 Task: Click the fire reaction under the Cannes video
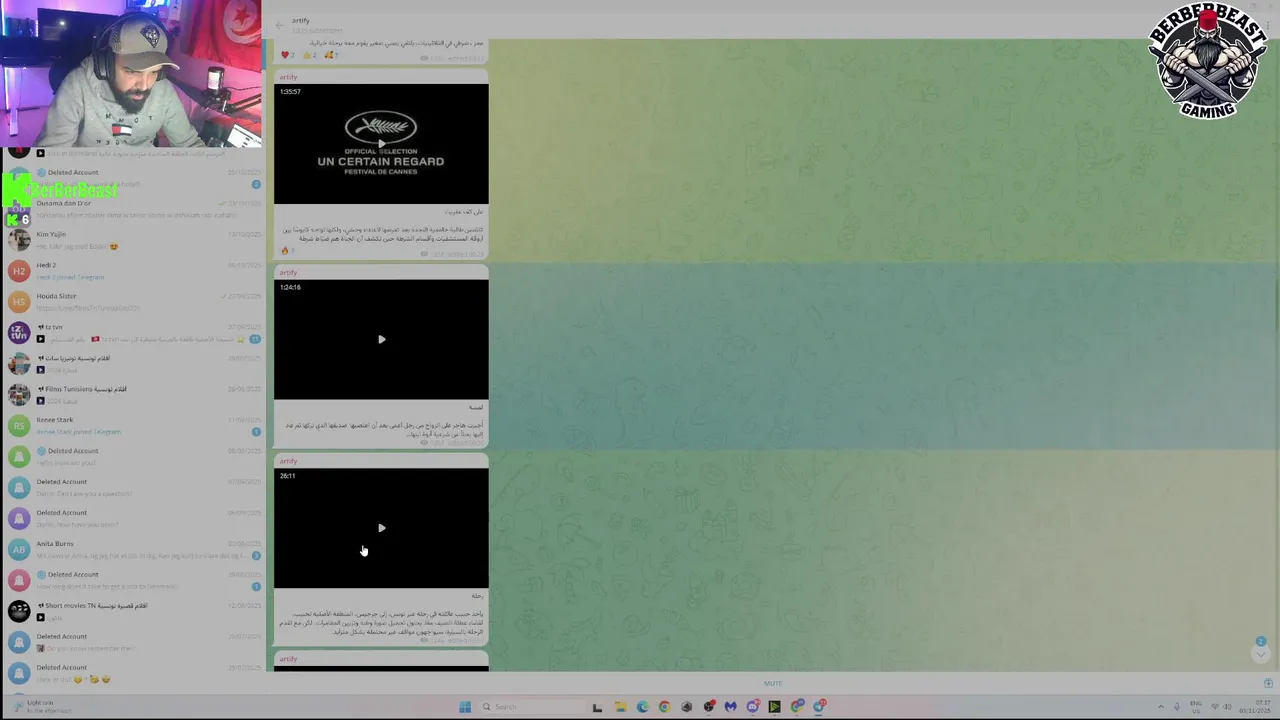(x=286, y=251)
